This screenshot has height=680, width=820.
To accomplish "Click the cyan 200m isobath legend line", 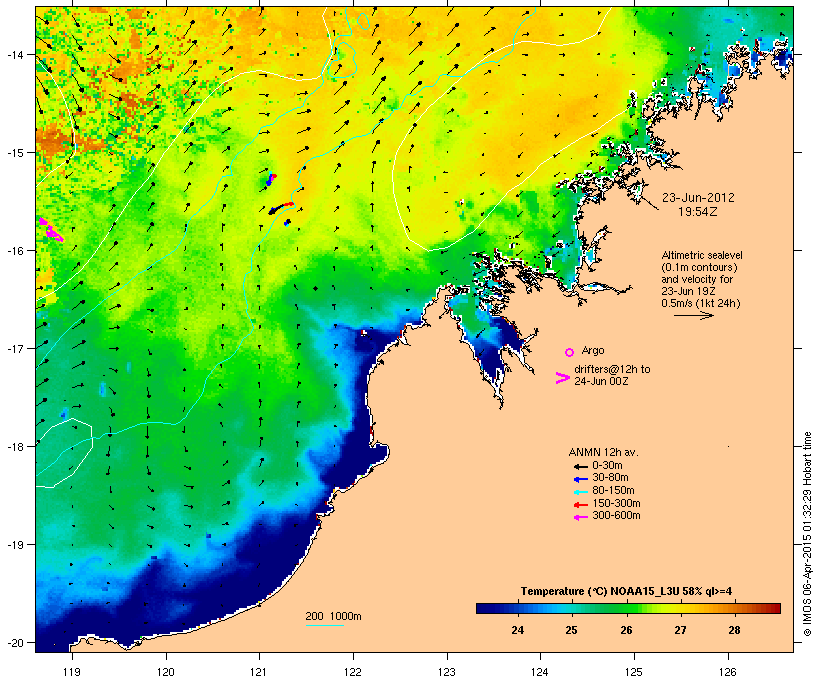I will tap(324, 625).
